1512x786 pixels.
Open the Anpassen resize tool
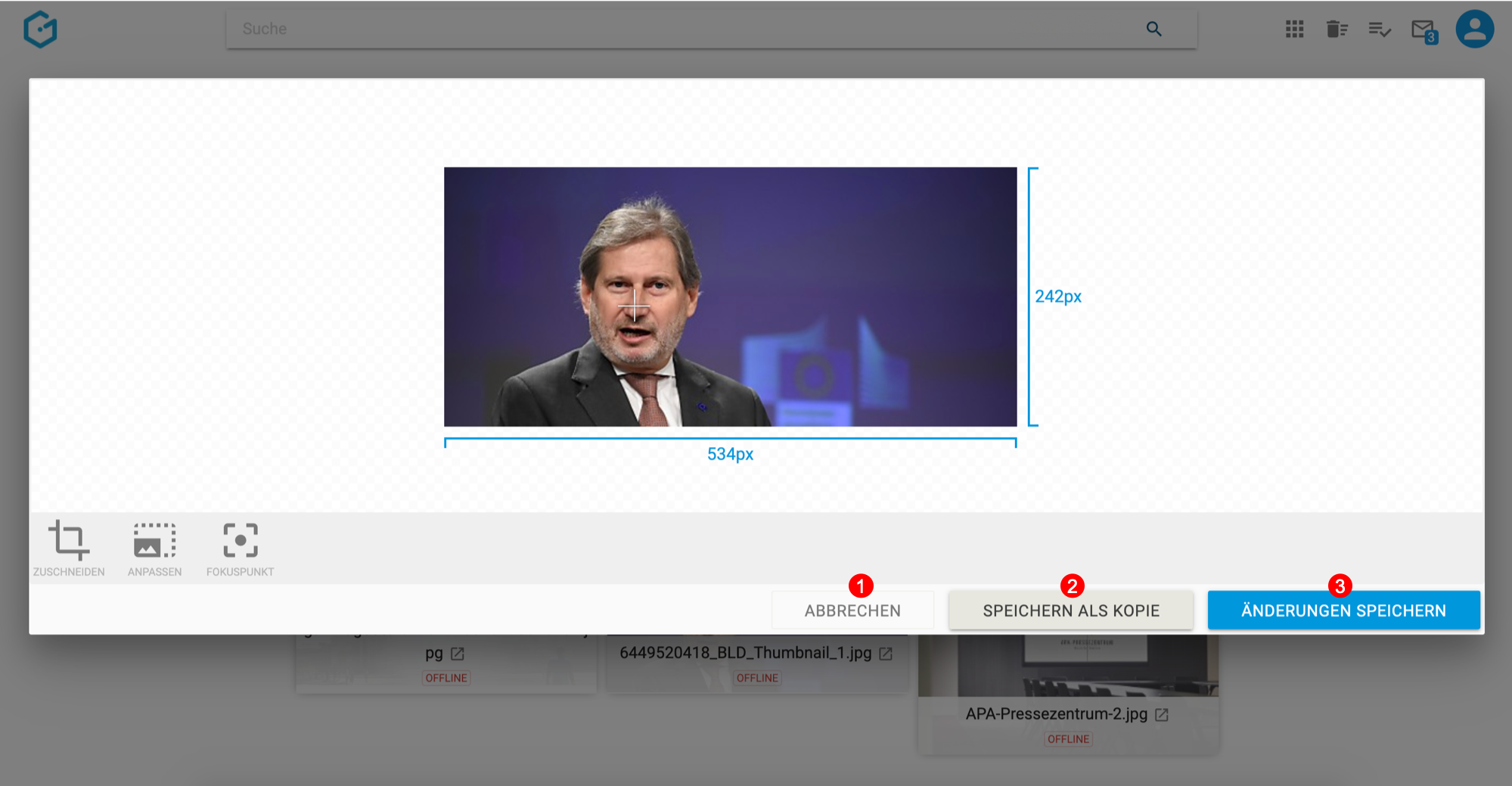(154, 548)
